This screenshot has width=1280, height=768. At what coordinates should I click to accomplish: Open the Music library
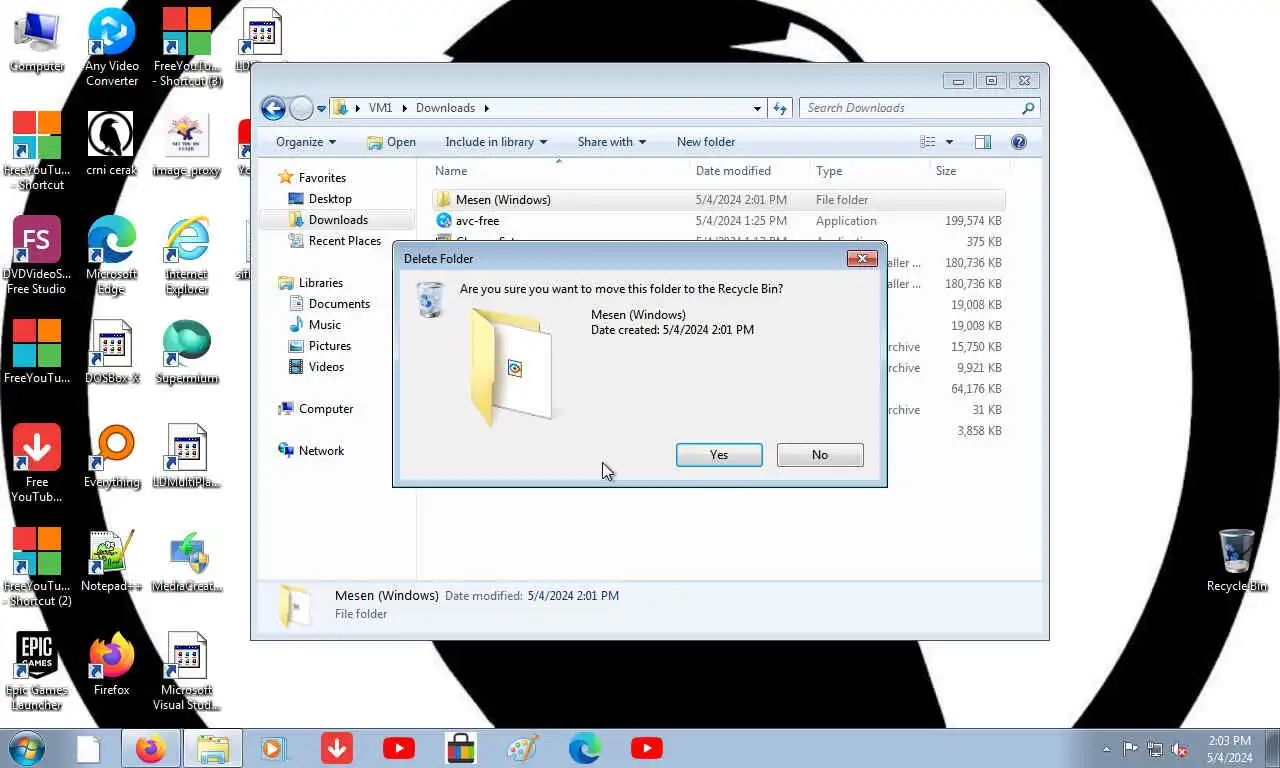click(324, 325)
